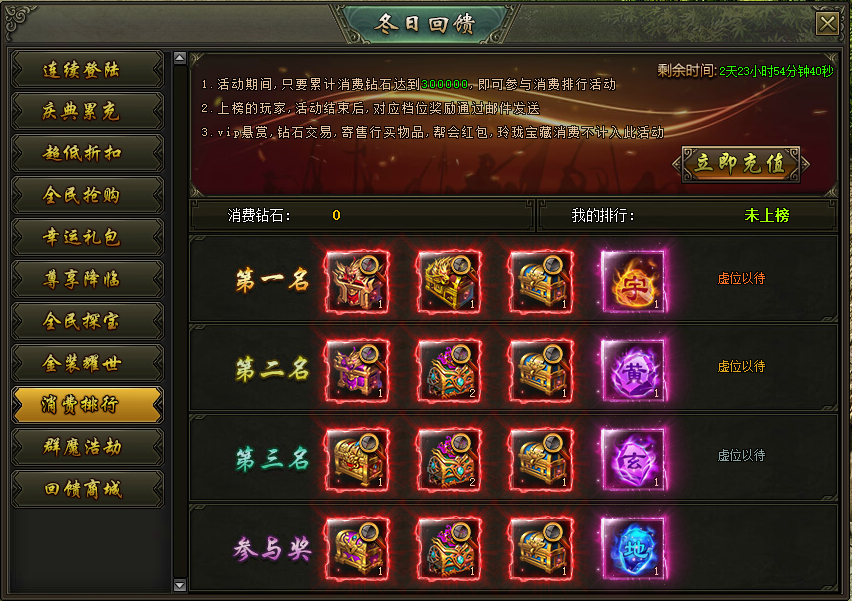Click the purple 黄 gem reward icon
This screenshot has width=852, height=601.
[633, 371]
